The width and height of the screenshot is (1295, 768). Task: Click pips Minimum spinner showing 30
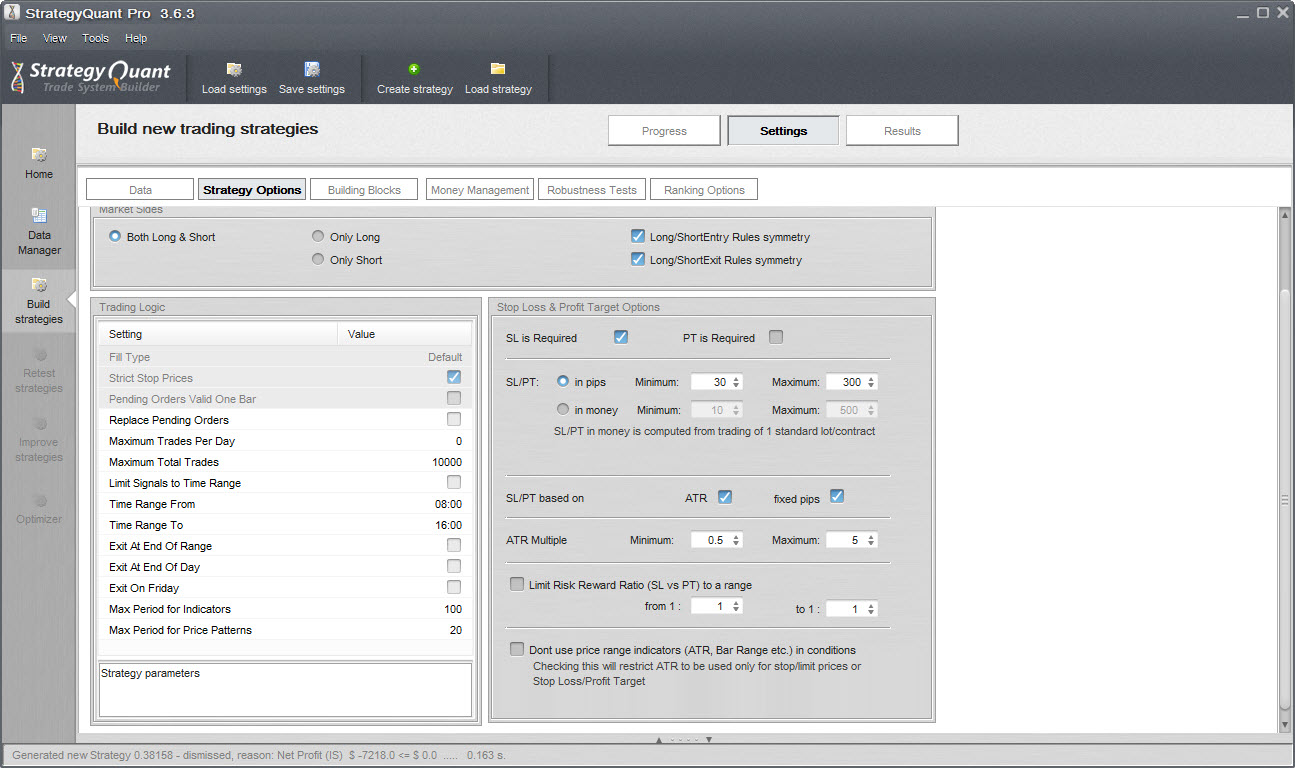coord(717,382)
